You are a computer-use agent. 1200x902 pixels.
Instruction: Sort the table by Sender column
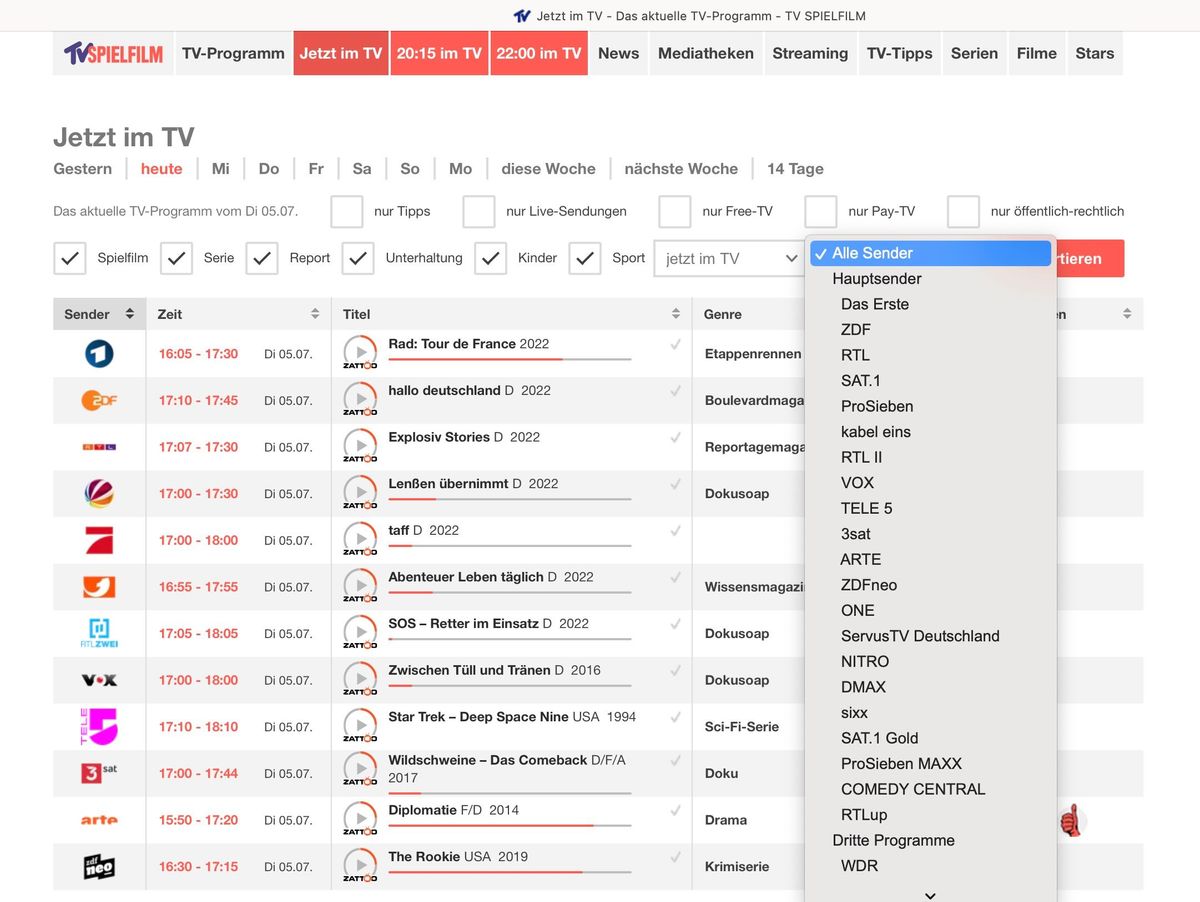click(99, 314)
